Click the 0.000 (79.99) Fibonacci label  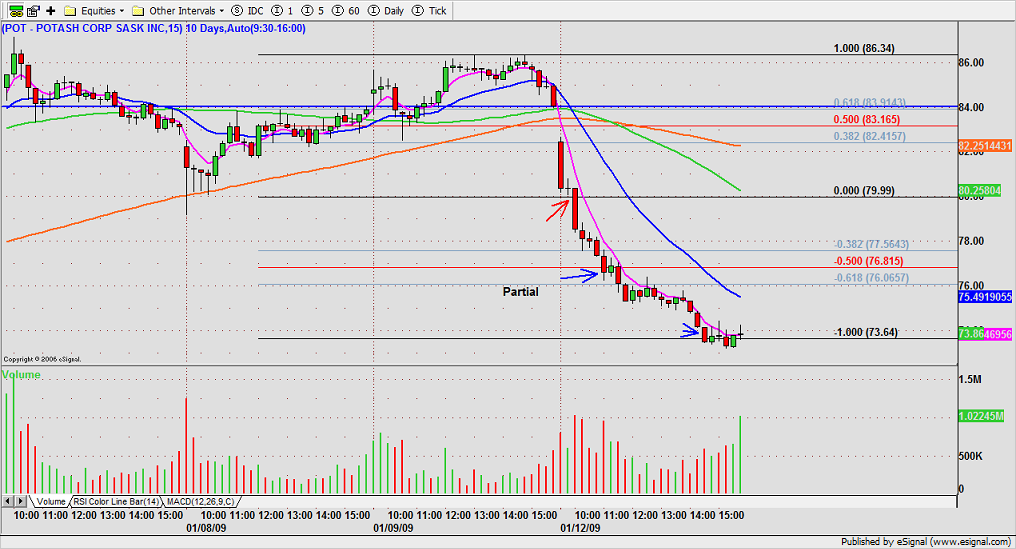(864, 191)
